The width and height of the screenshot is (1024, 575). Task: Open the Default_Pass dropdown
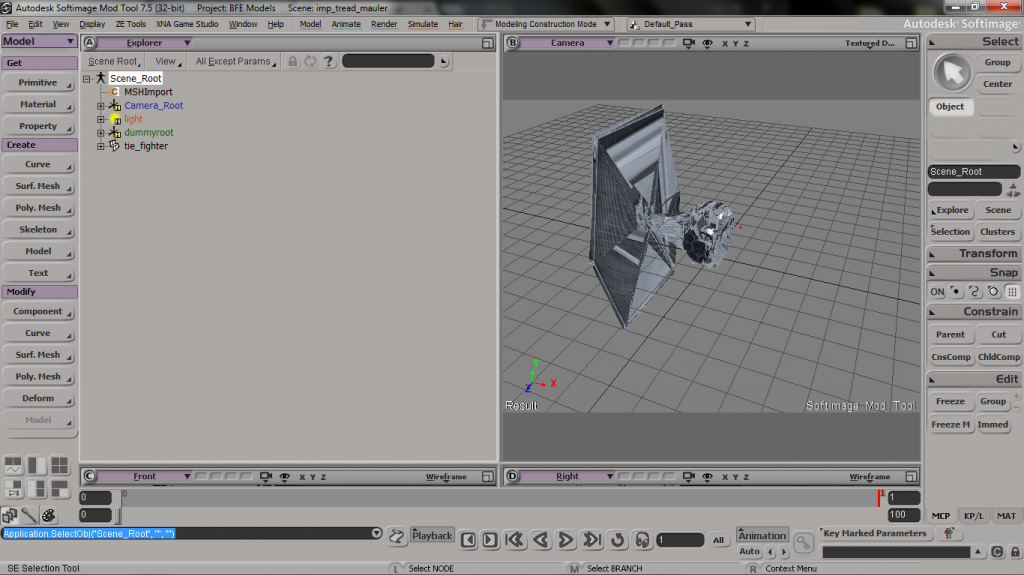[x=690, y=24]
